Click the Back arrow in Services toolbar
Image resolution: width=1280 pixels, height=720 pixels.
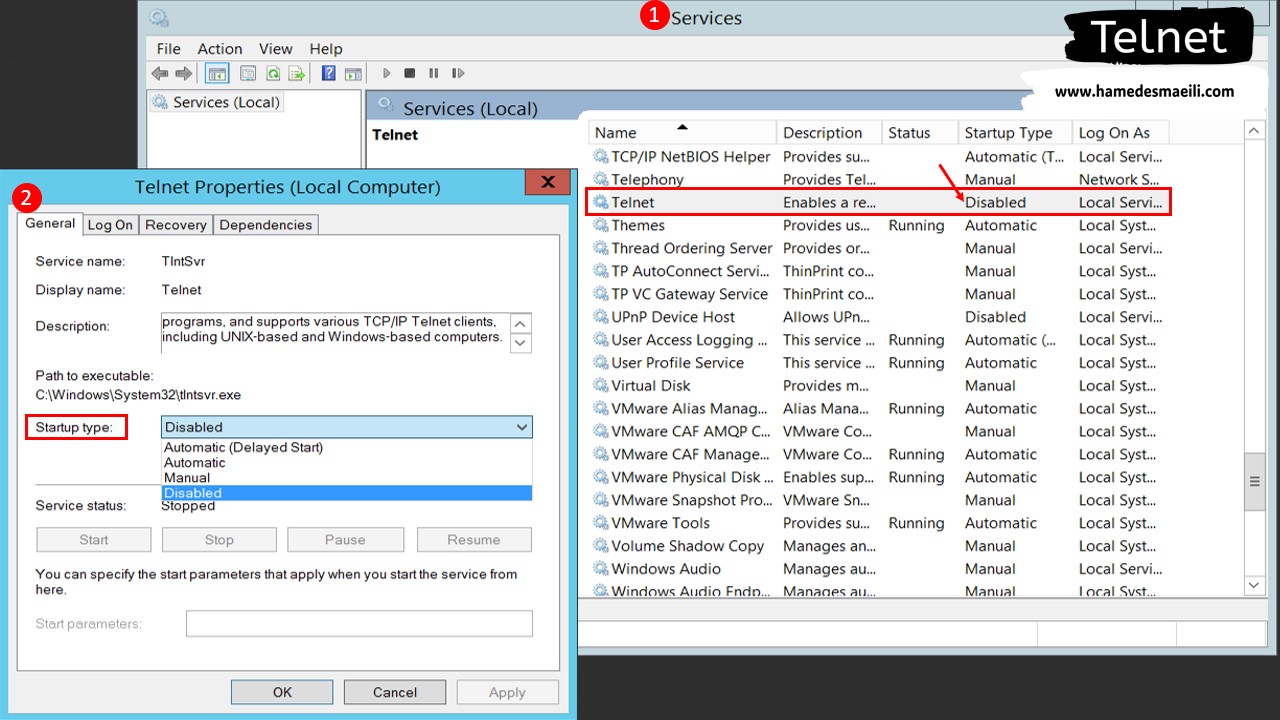click(x=160, y=73)
